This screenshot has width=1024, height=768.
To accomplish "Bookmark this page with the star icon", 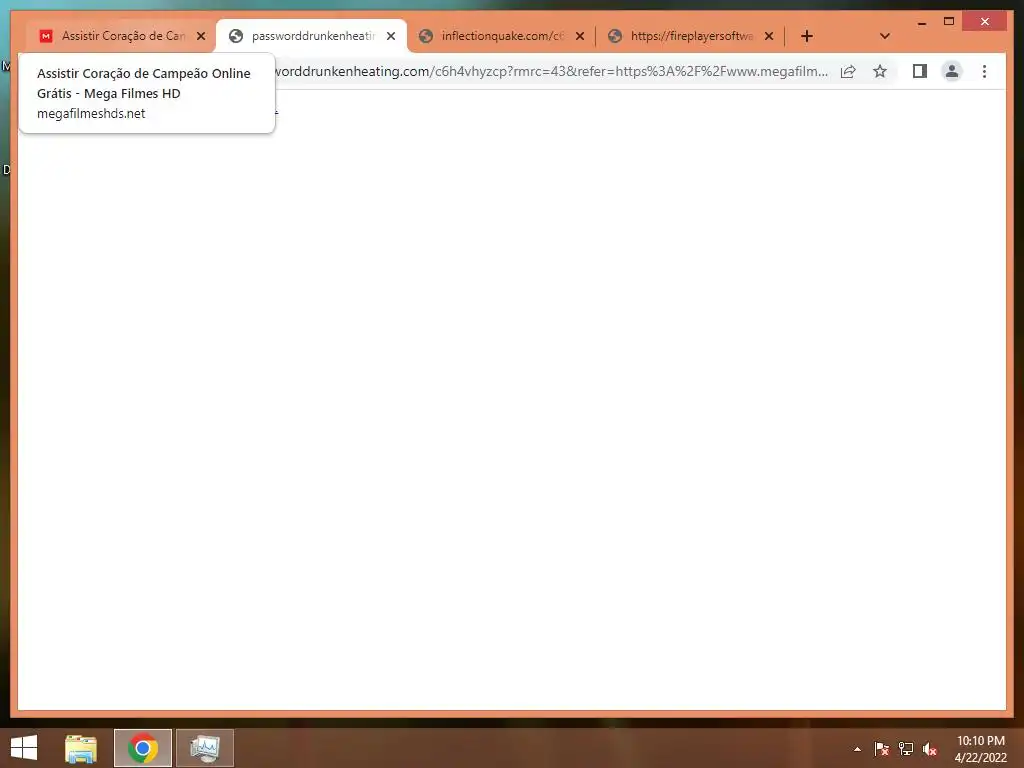I will point(880,71).
